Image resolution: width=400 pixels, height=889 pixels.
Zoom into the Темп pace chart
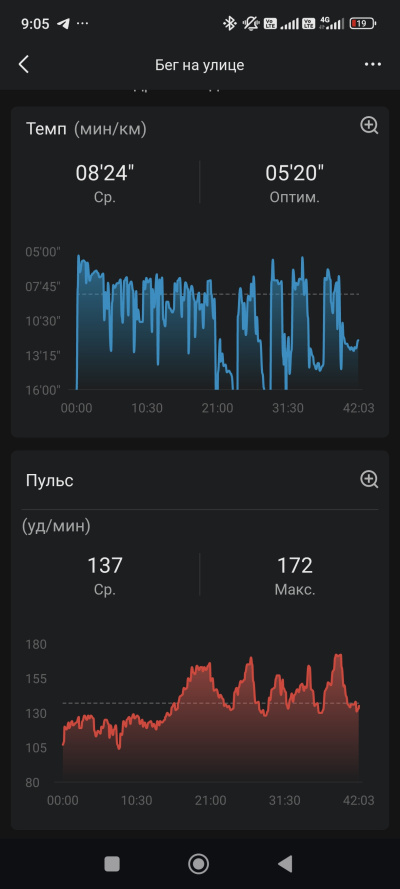[369, 125]
